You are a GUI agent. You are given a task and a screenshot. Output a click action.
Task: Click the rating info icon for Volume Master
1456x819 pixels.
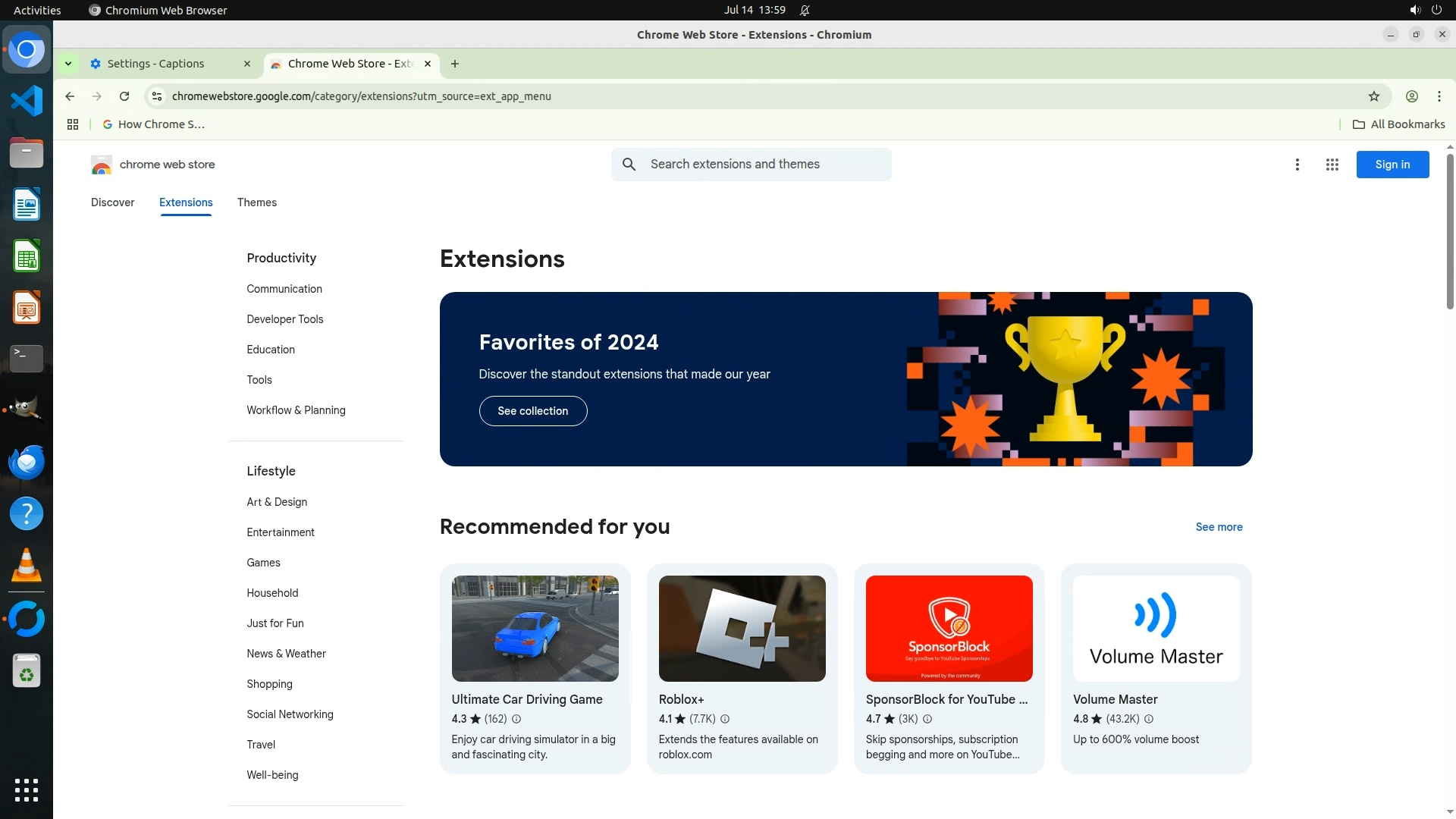click(x=1148, y=719)
